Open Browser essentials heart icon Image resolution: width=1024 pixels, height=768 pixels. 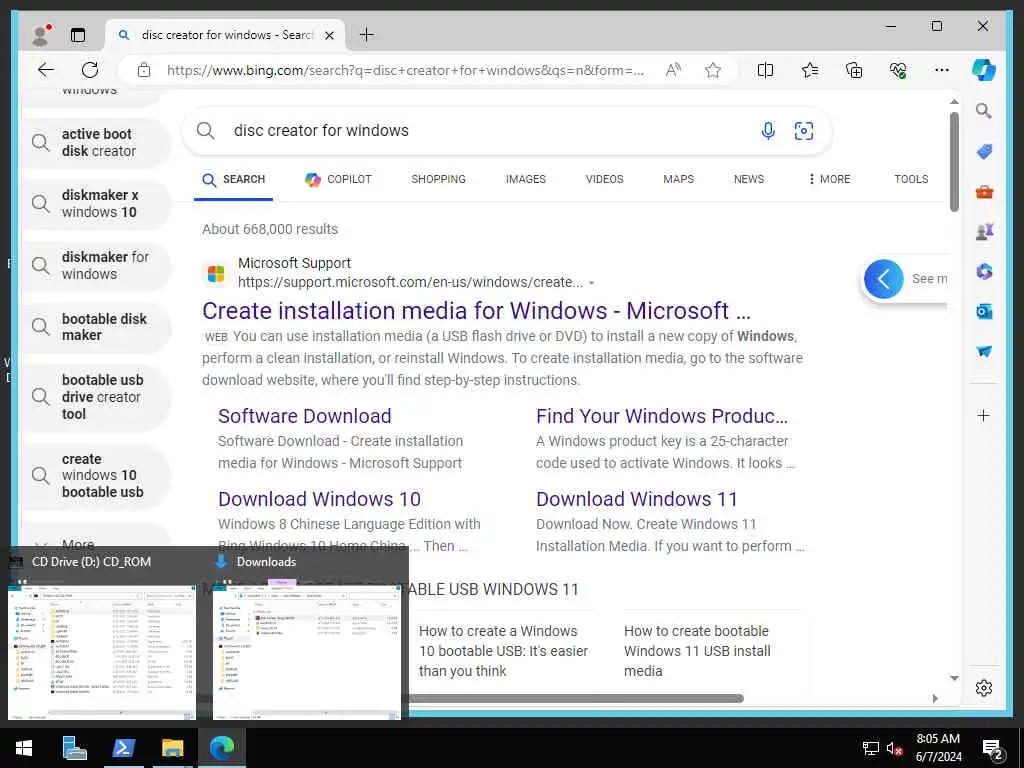click(898, 70)
